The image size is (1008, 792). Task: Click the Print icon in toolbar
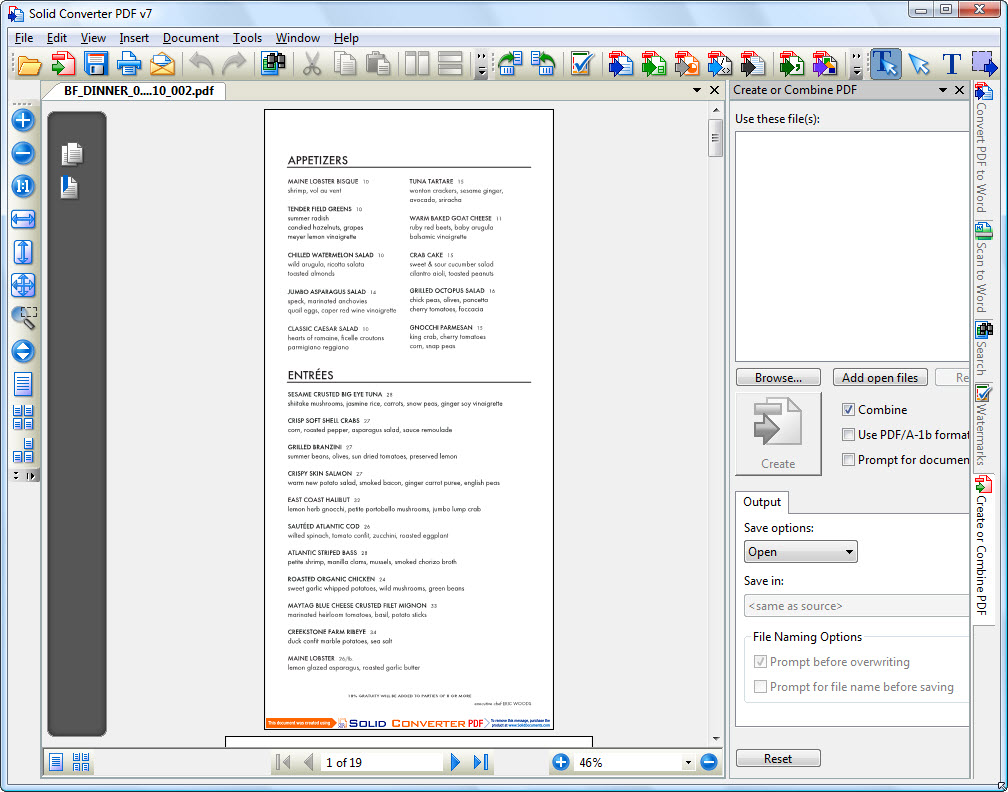(x=129, y=65)
